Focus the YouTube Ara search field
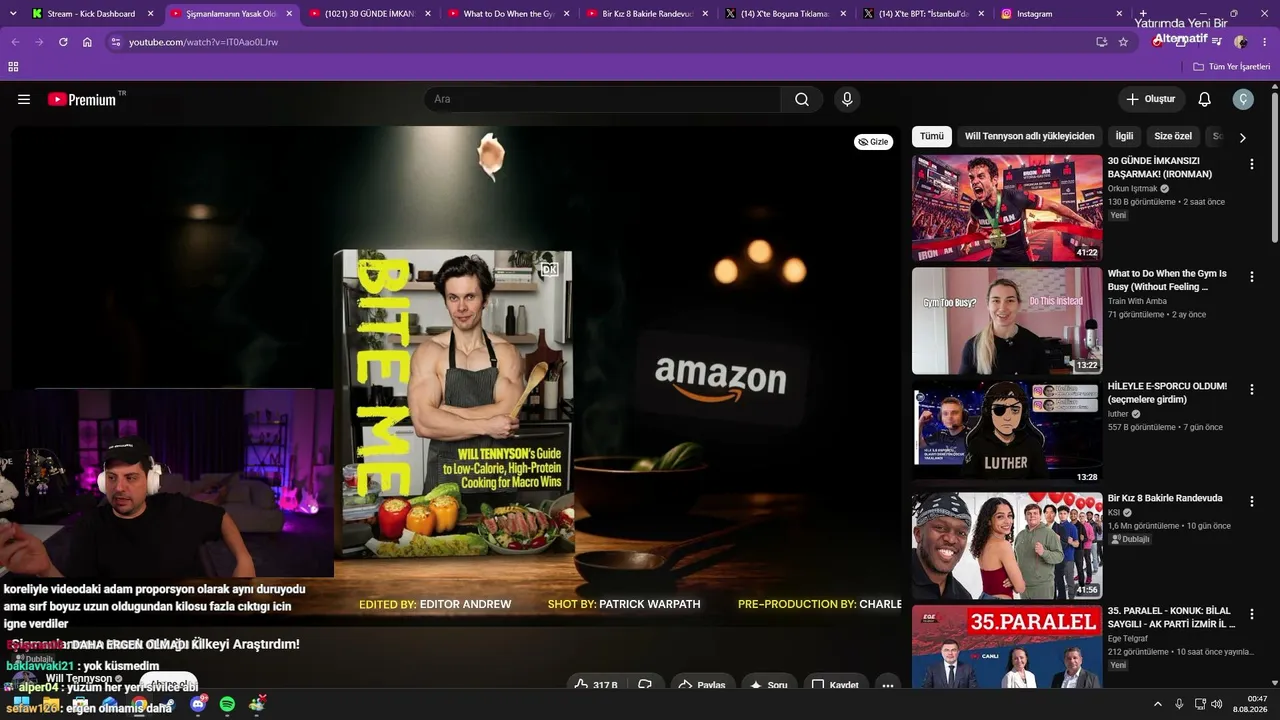Screen dimensions: 1280x720 602,99
